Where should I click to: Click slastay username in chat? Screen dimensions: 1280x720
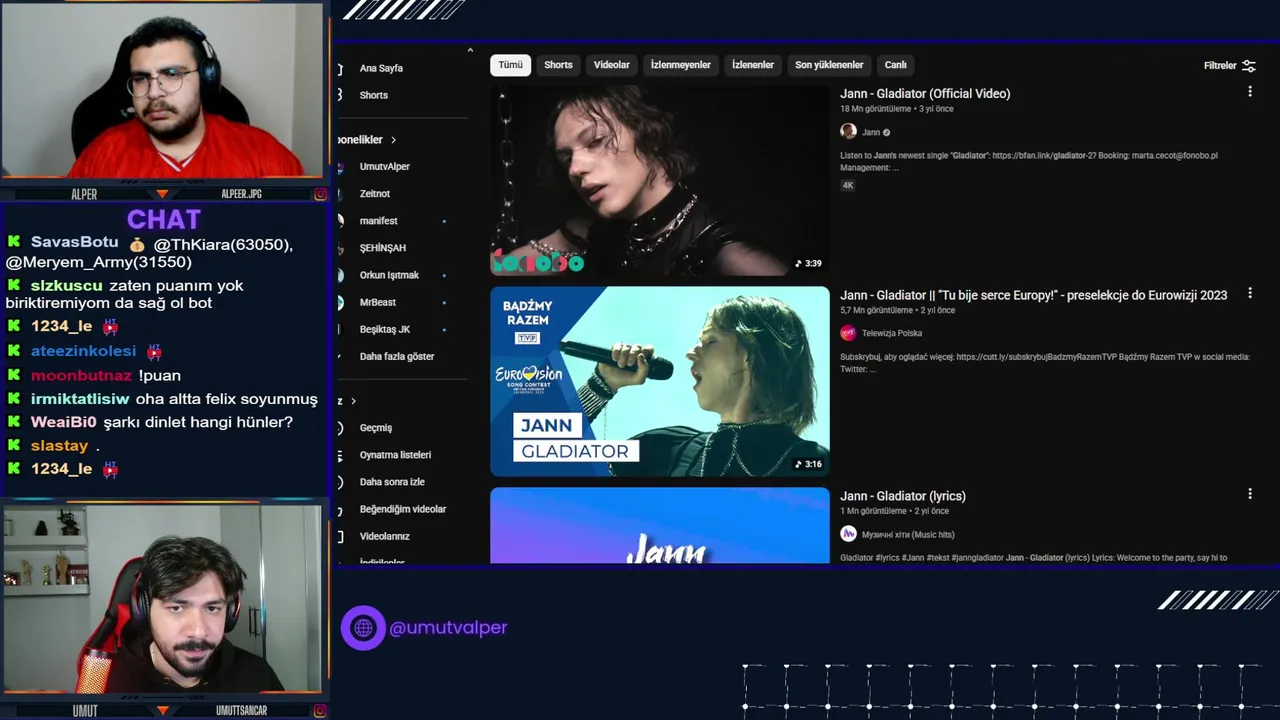[x=60, y=446]
